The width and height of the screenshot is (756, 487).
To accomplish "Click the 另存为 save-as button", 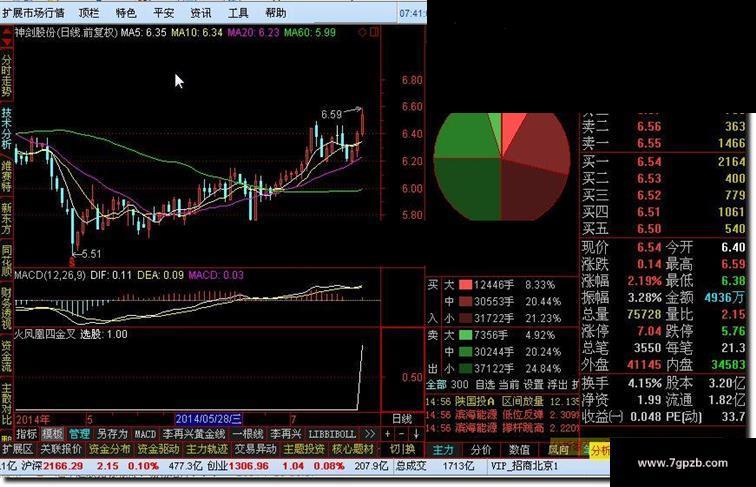I will [x=112, y=433].
